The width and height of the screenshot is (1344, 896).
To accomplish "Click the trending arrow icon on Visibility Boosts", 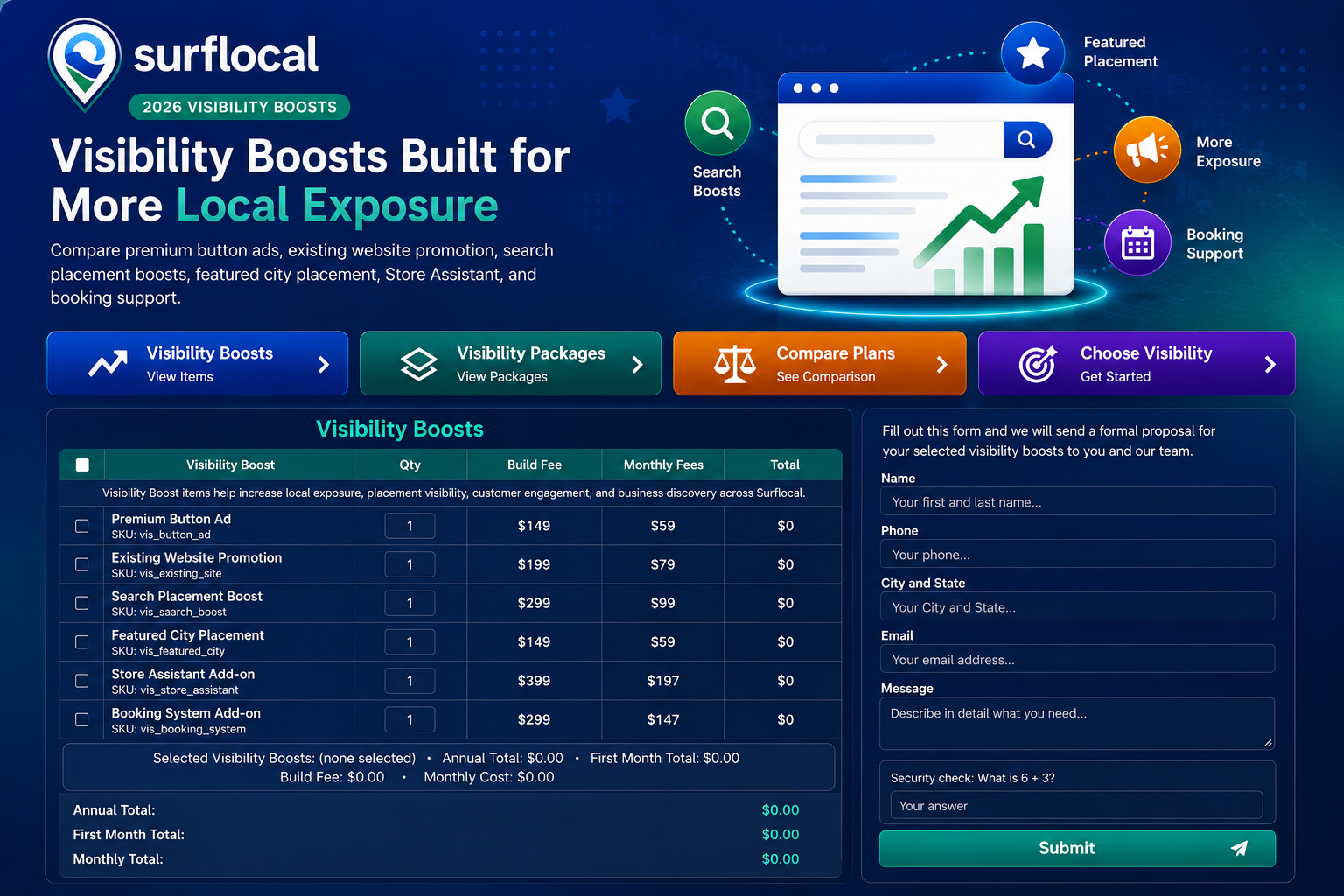I will tap(108, 363).
